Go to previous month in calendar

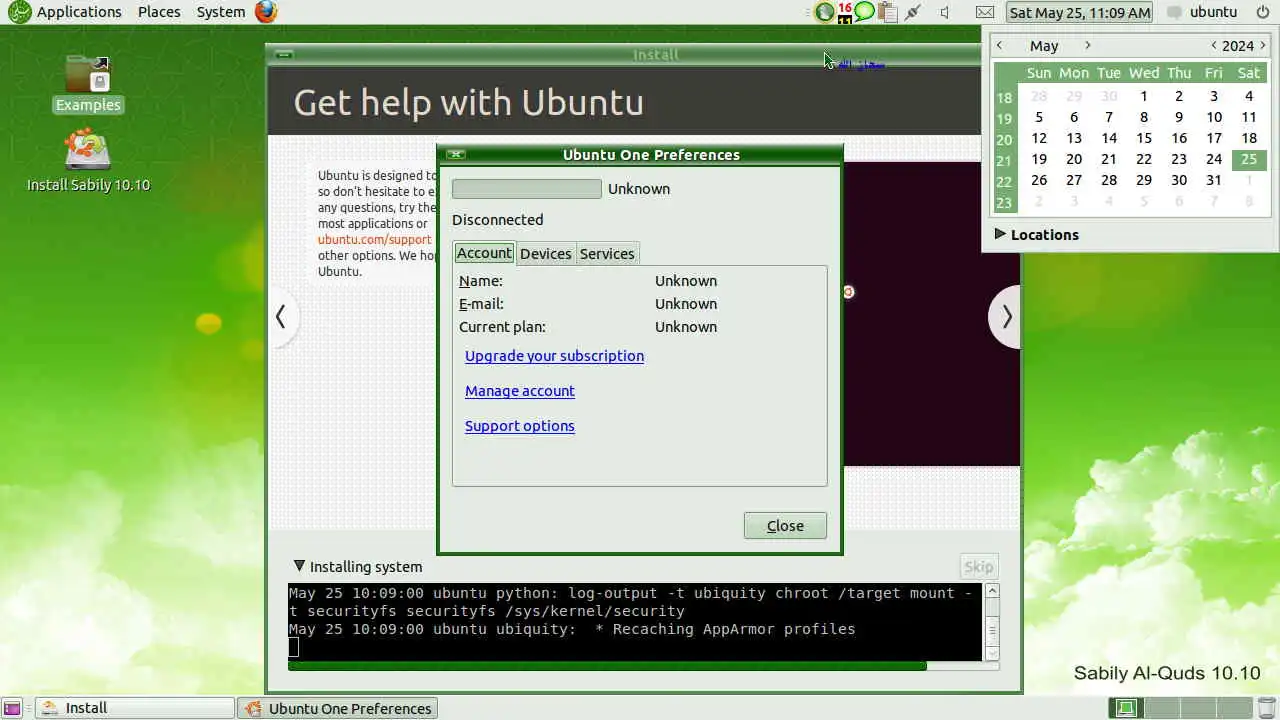coord(1000,45)
